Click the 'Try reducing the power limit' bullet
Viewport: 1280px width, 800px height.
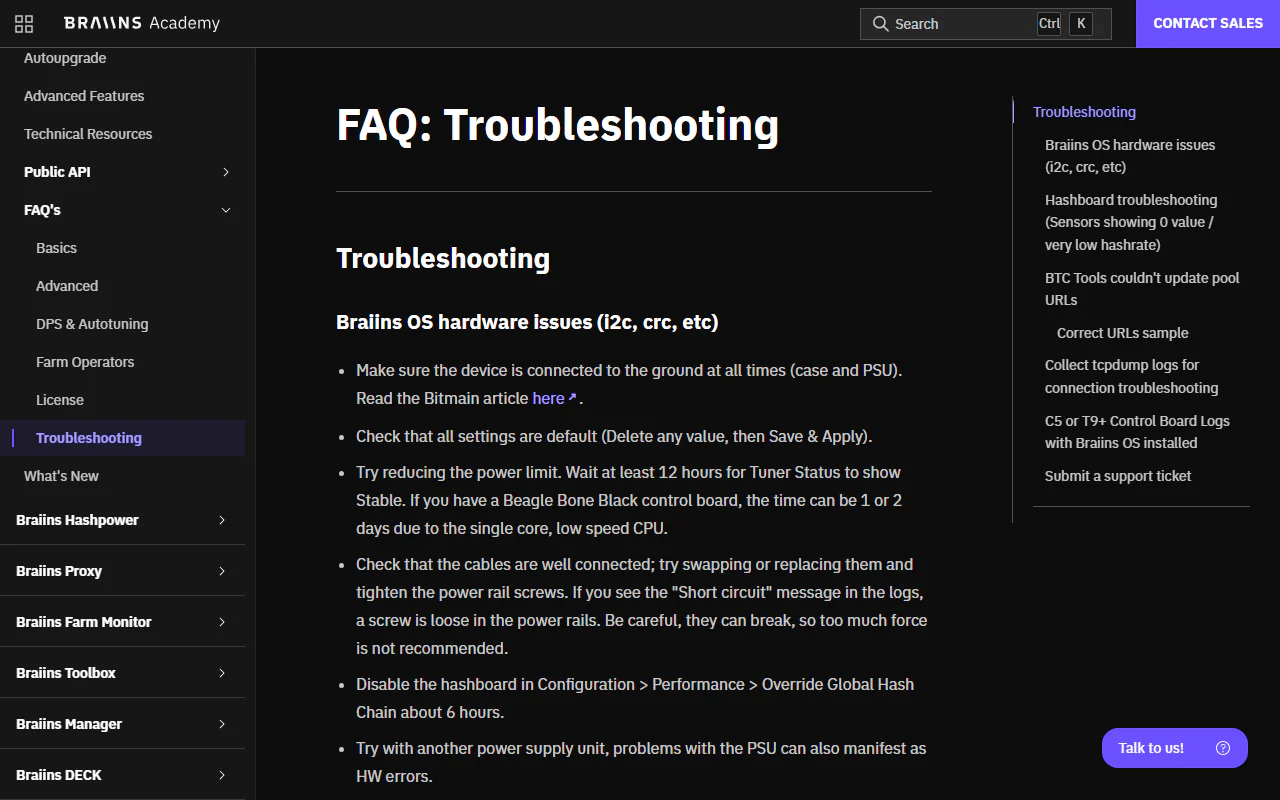tap(629, 500)
